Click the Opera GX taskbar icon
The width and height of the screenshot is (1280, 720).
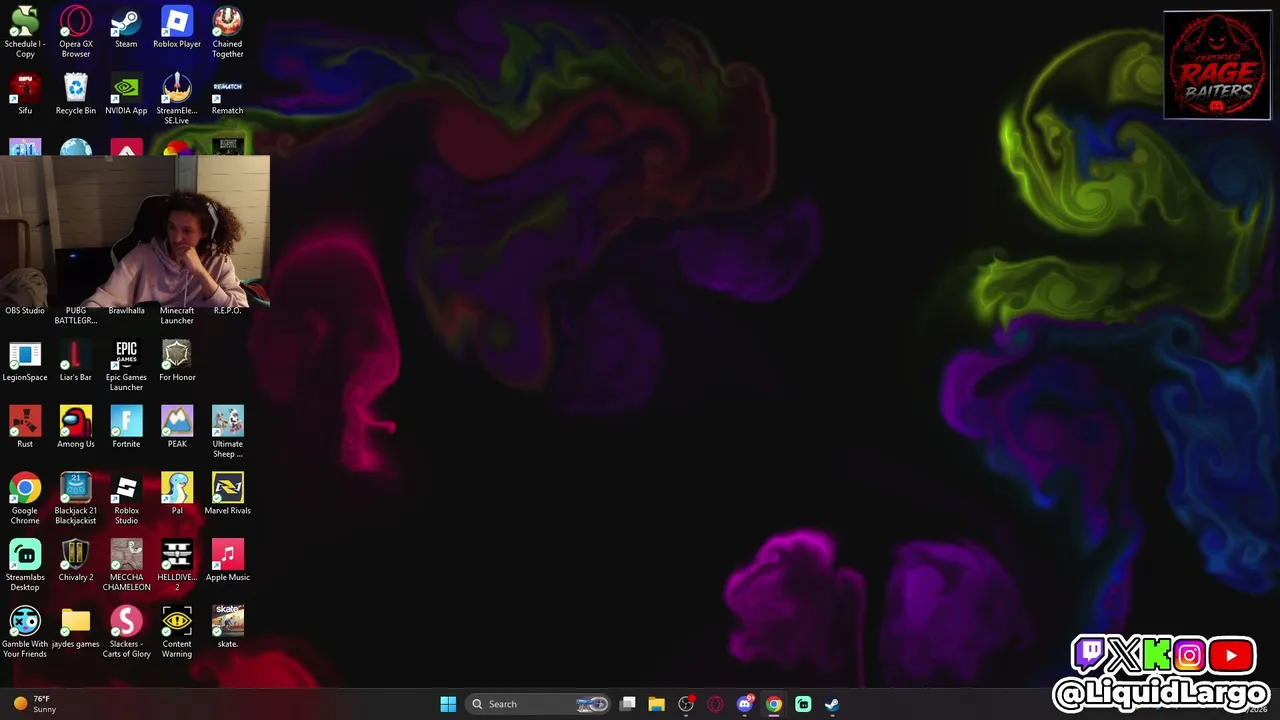[x=715, y=704]
